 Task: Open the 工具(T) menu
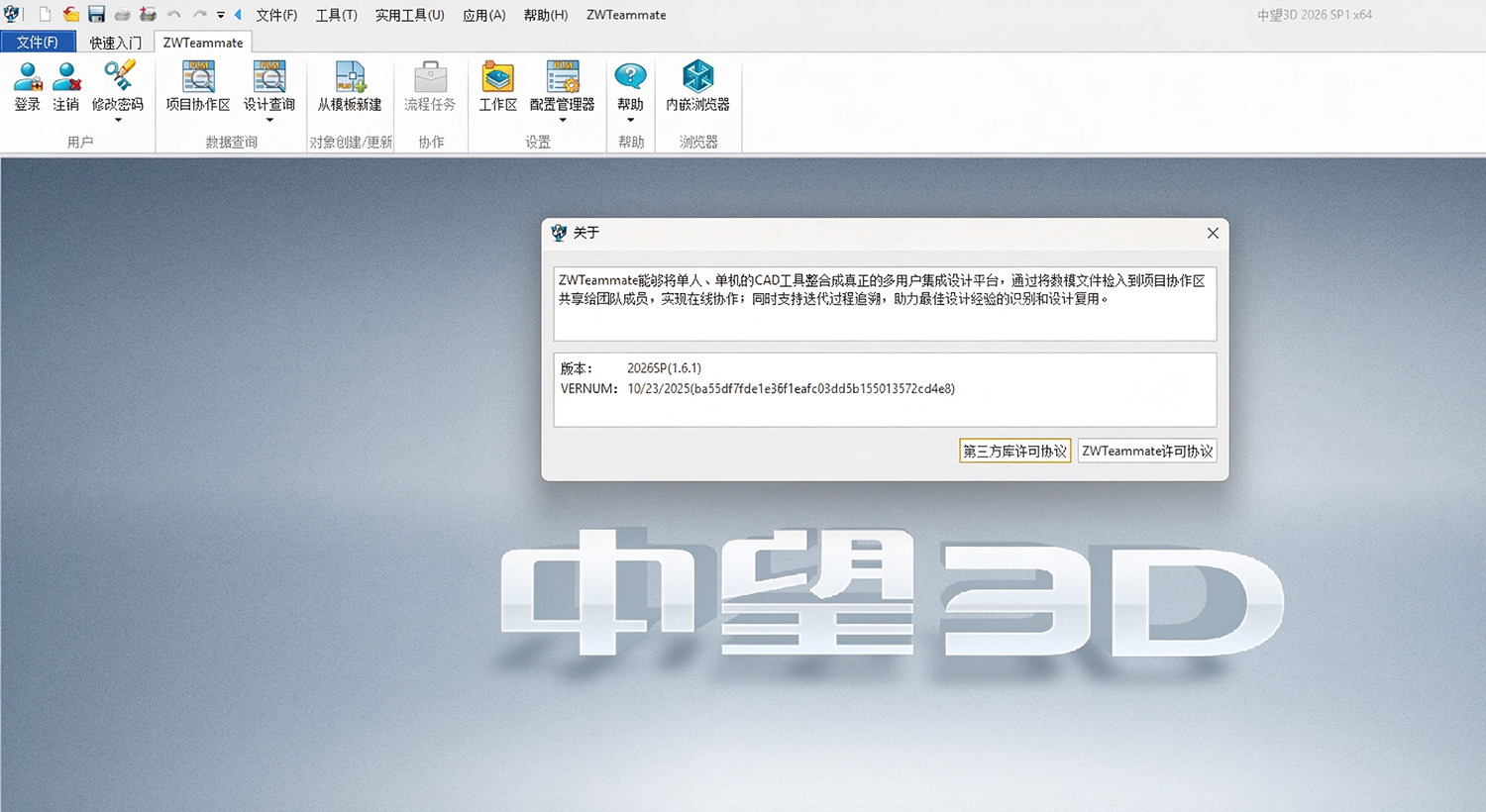337,15
